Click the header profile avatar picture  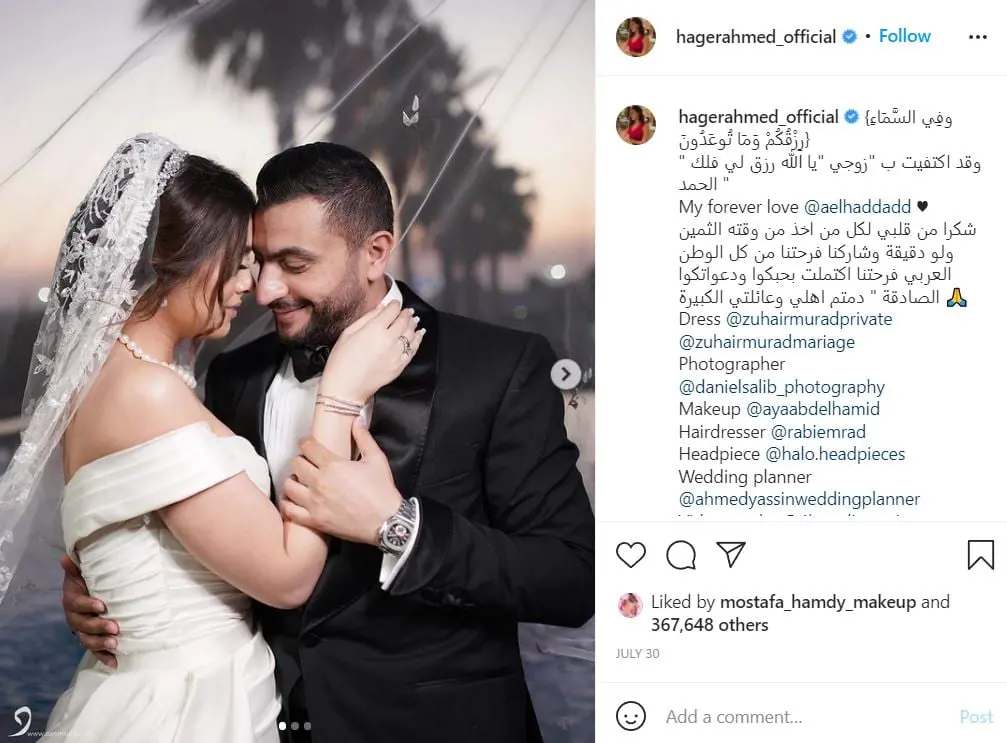click(636, 37)
